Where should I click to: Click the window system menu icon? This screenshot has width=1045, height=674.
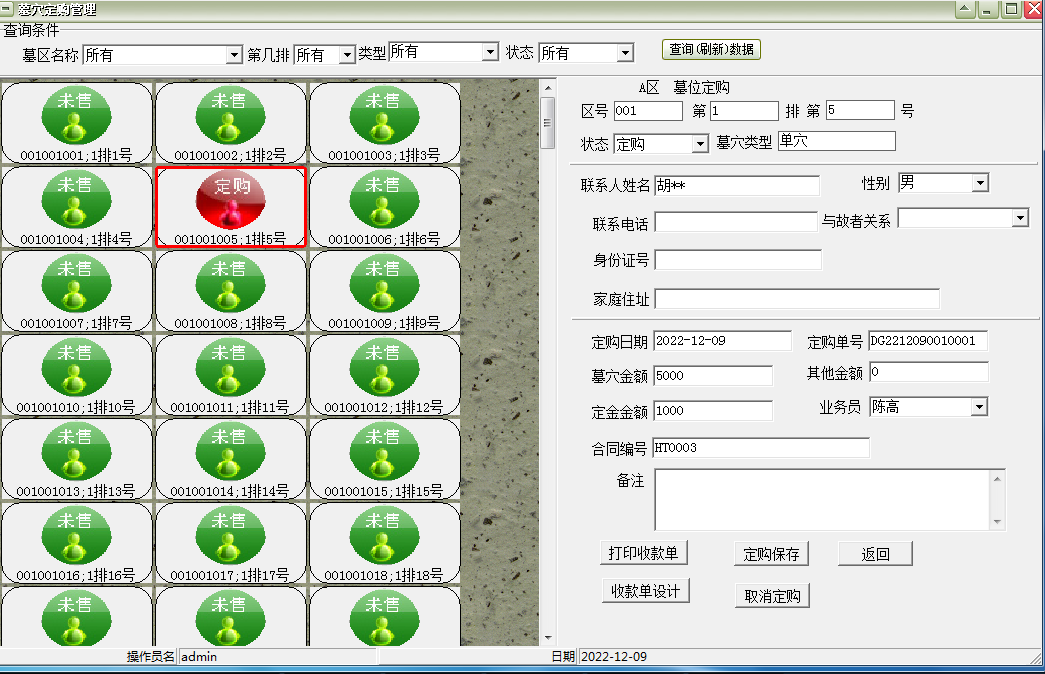[6, 9]
